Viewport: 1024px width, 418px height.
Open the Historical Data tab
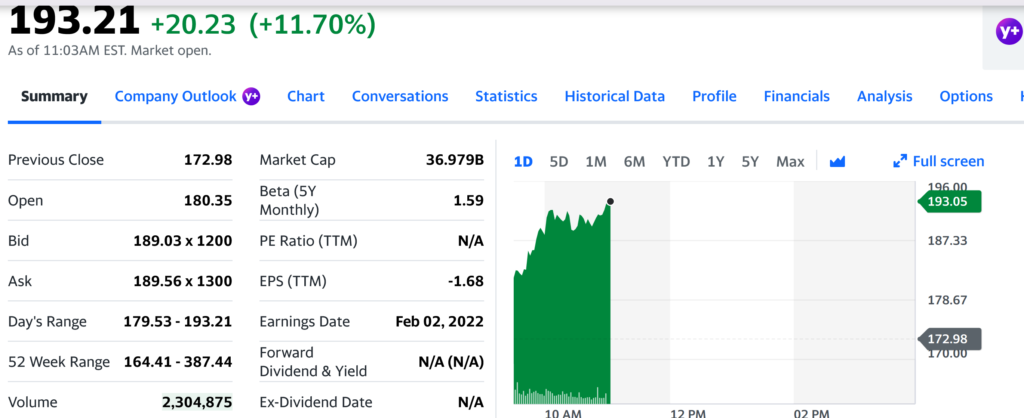point(614,96)
